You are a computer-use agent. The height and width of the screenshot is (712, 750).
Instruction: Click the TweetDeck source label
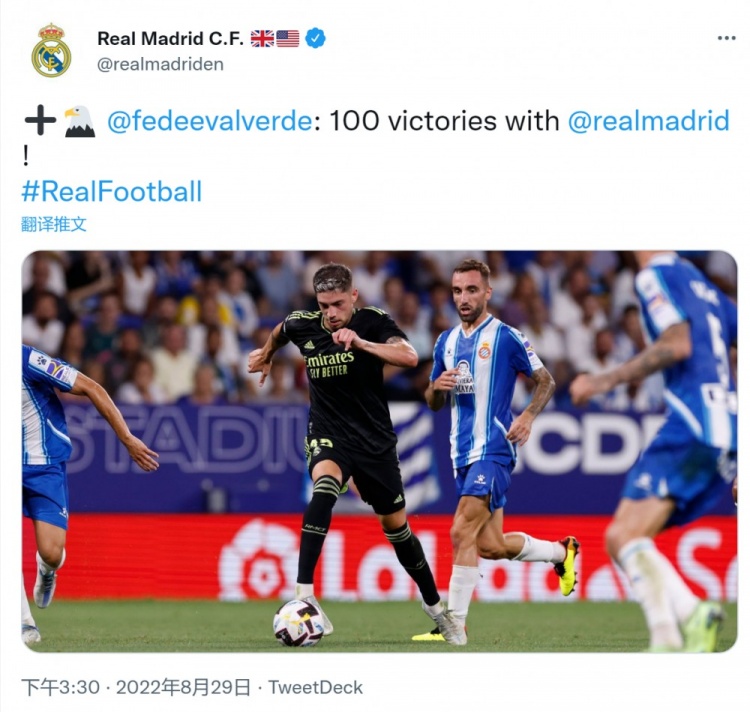(x=315, y=688)
